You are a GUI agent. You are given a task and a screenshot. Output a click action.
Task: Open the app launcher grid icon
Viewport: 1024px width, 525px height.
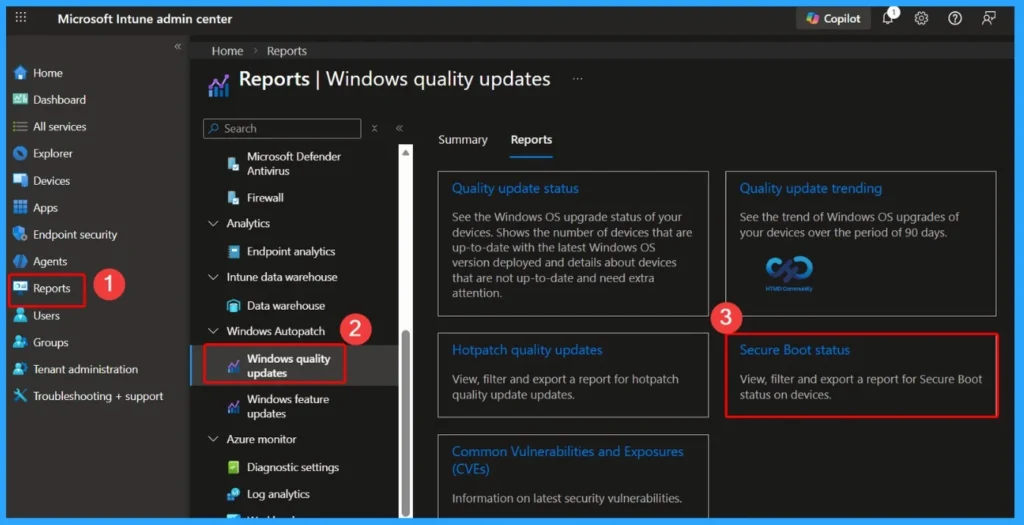point(21,17)
